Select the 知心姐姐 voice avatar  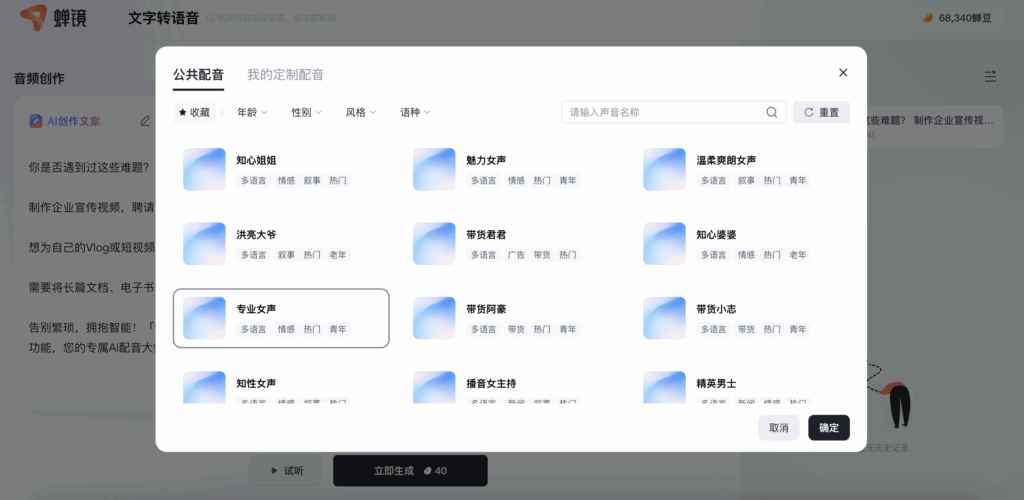204,169
